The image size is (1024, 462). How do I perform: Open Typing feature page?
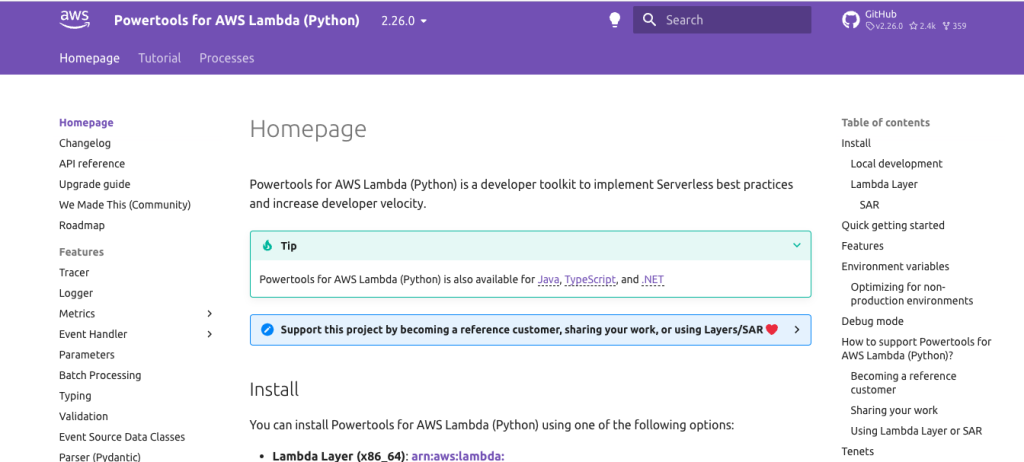[x=75, y=396]
